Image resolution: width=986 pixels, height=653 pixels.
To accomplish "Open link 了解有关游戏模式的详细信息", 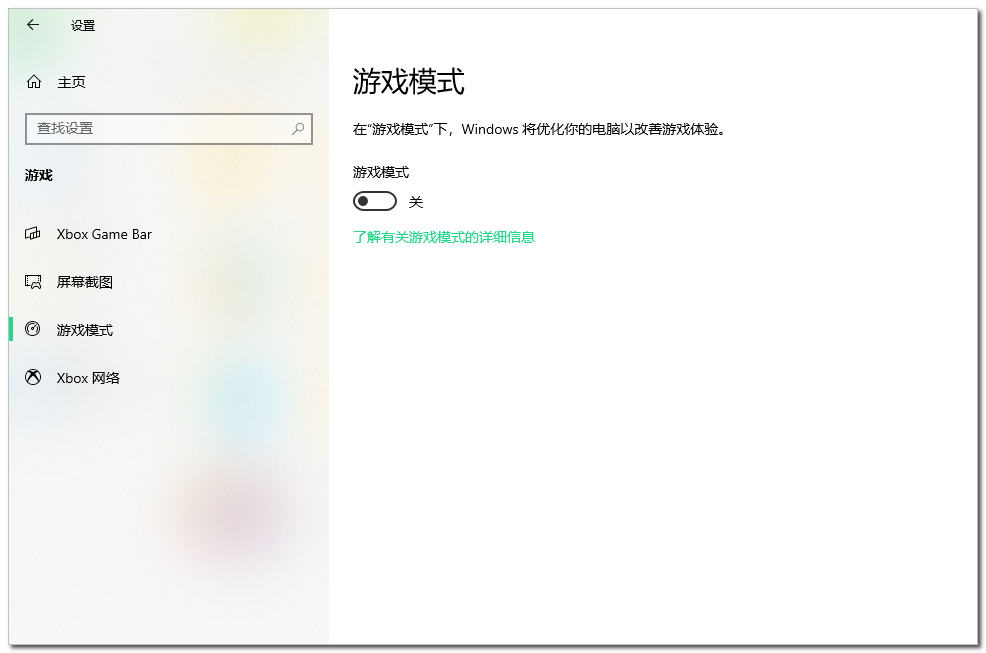I will tap(444, 237).
